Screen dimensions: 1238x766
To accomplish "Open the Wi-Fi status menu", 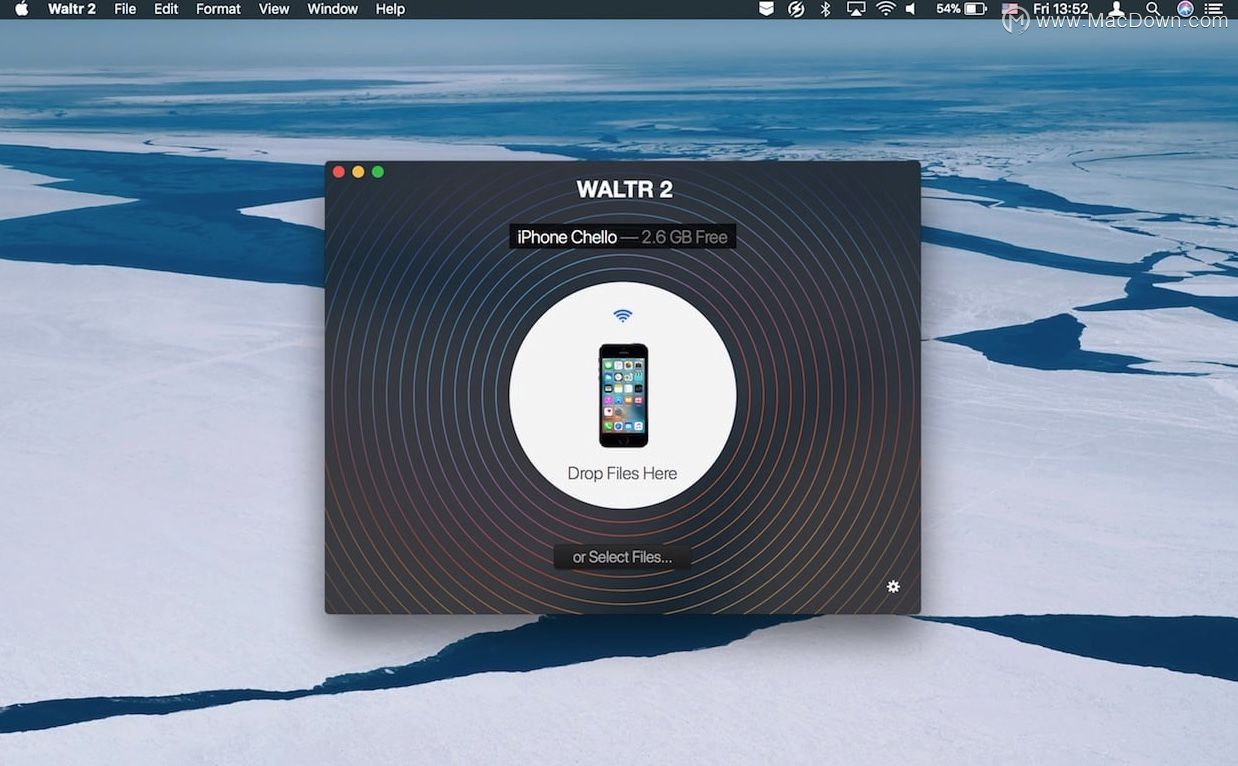I will pyautogui.click(x=886, y=9).
